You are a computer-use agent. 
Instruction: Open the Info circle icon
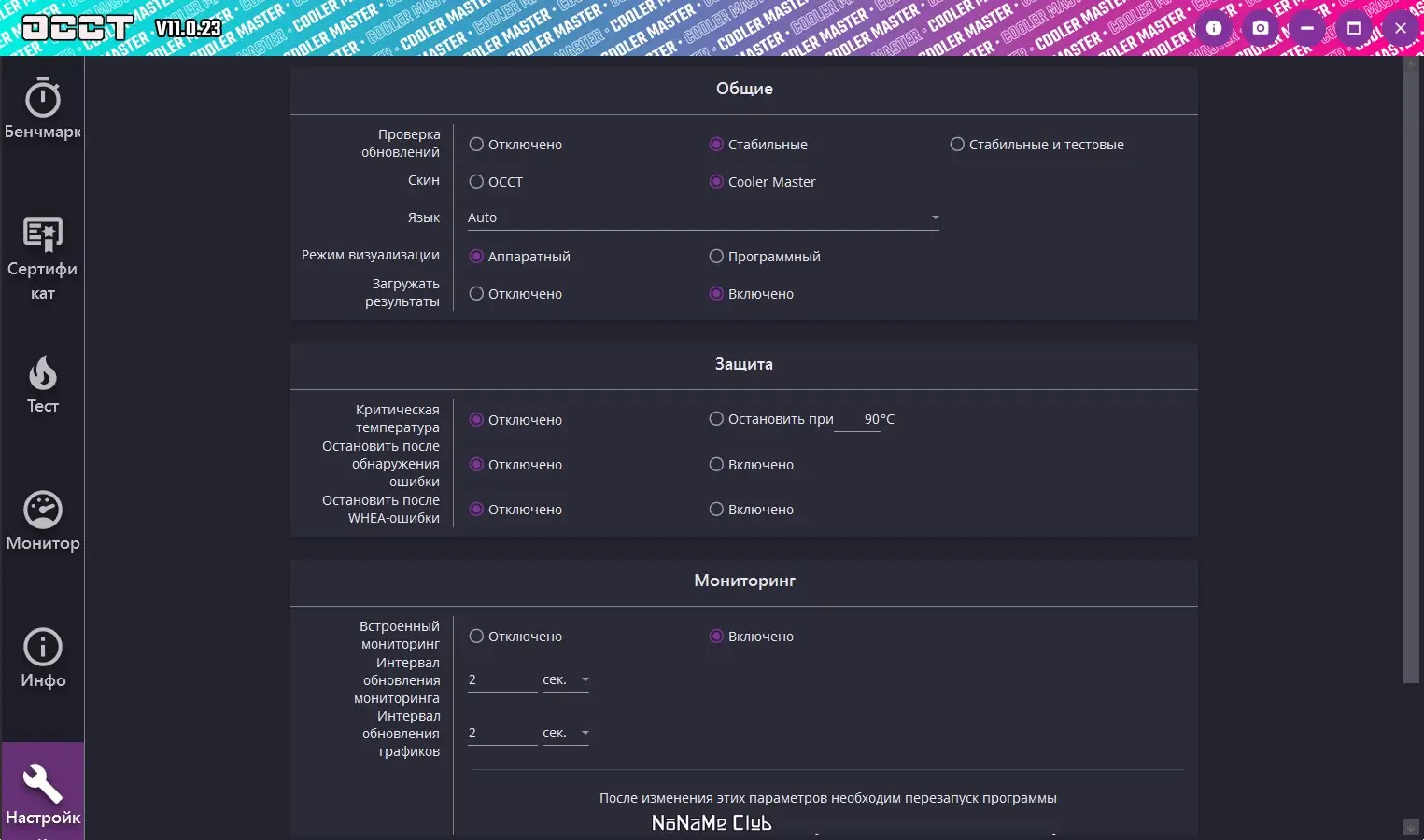[43, 647]
